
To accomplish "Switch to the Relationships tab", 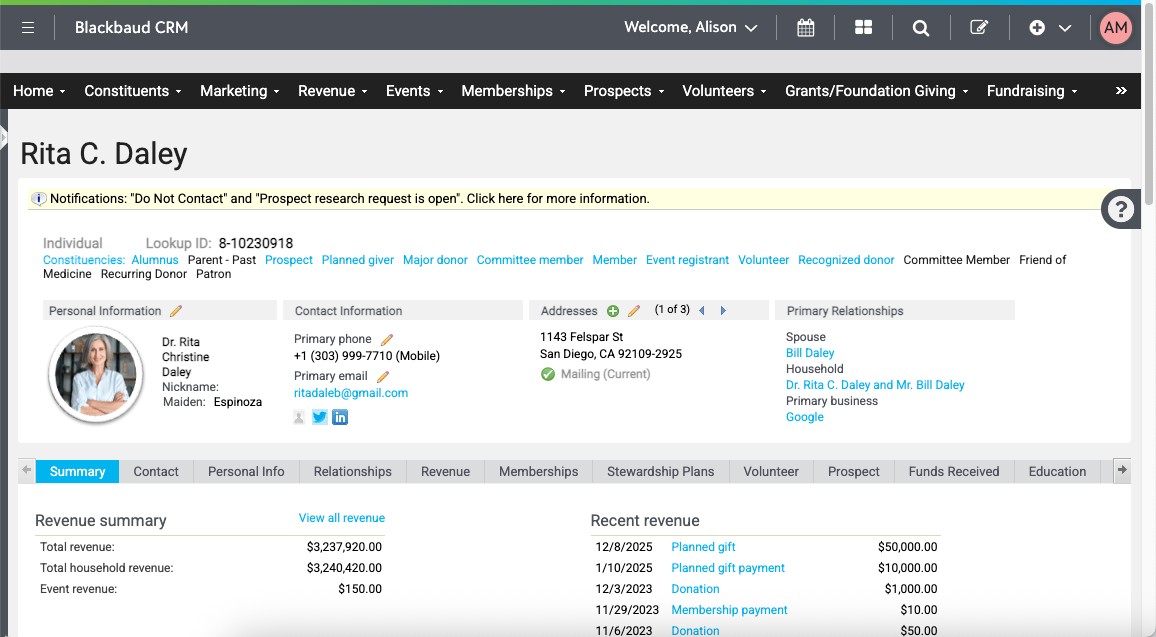I will [352, 471].
